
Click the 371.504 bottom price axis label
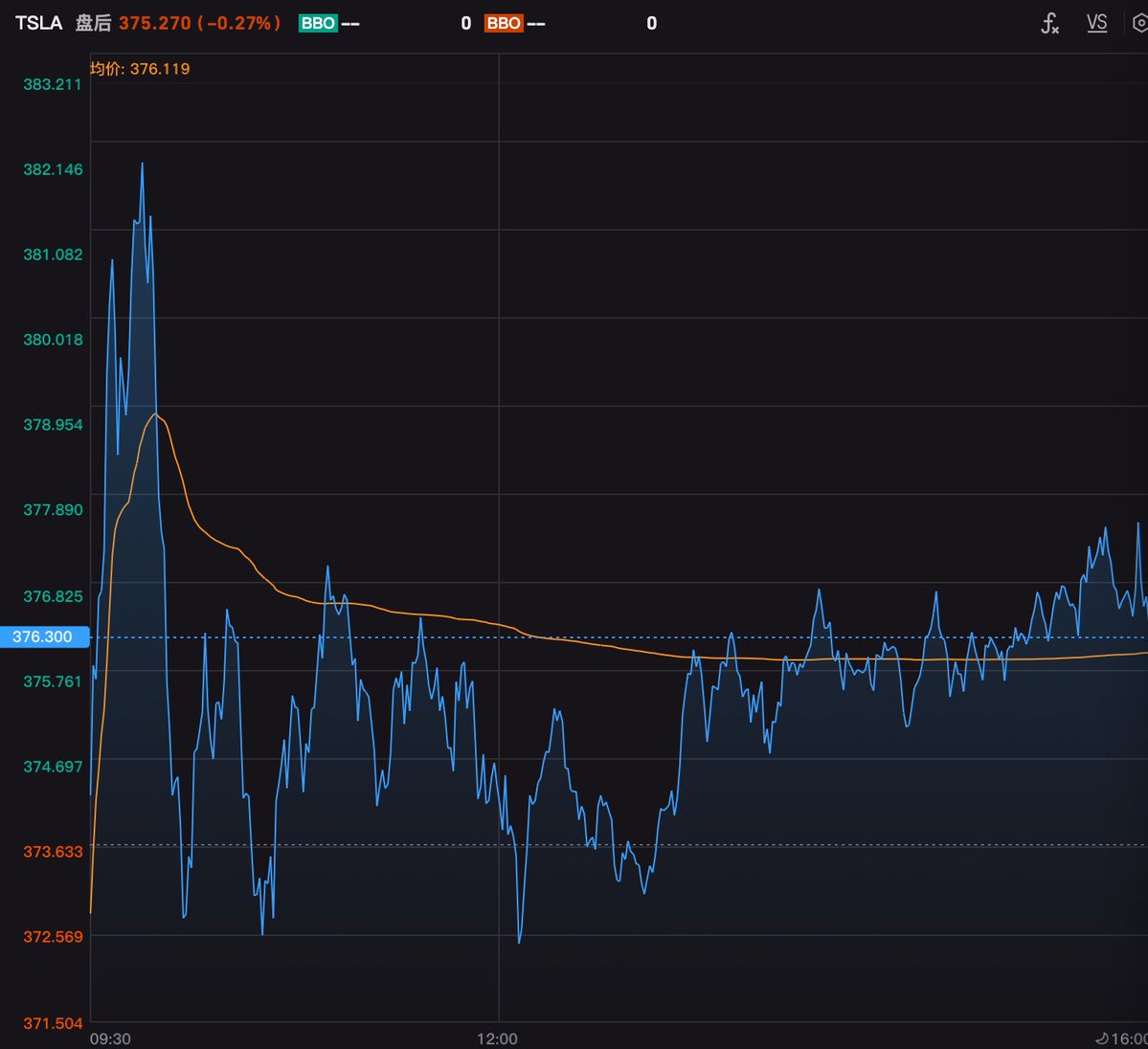coord(53,1023)
